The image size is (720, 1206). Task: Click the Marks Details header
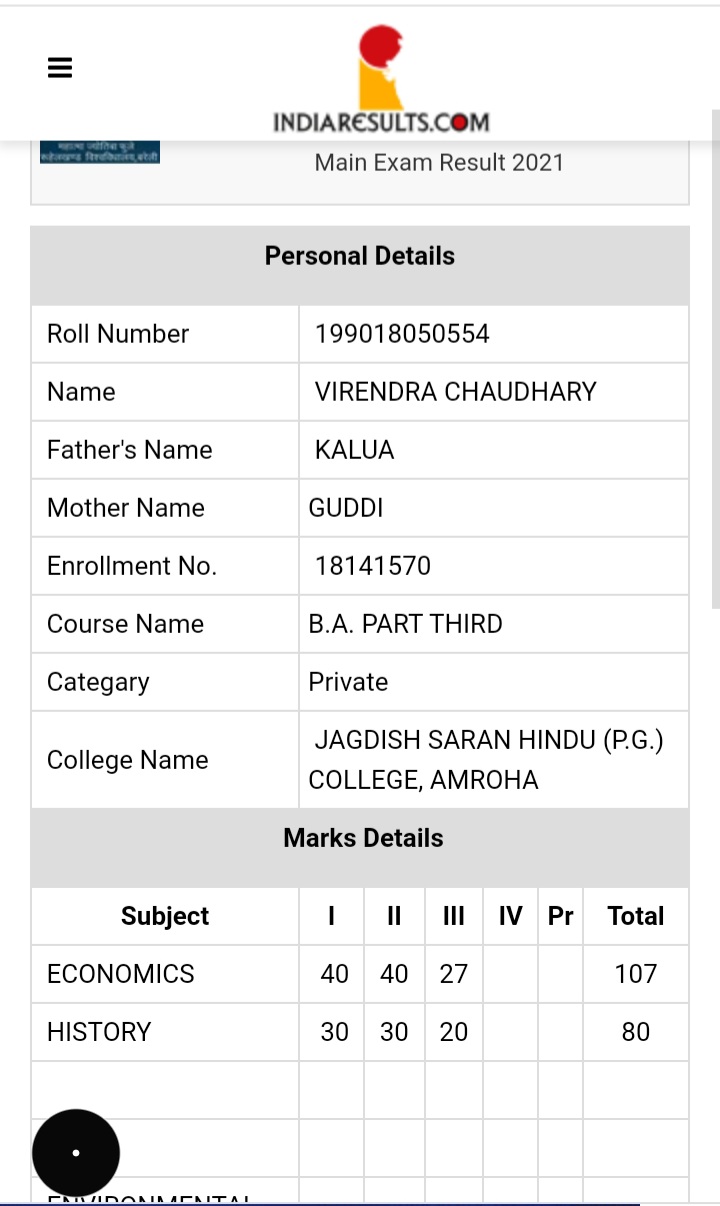point(363,838)
